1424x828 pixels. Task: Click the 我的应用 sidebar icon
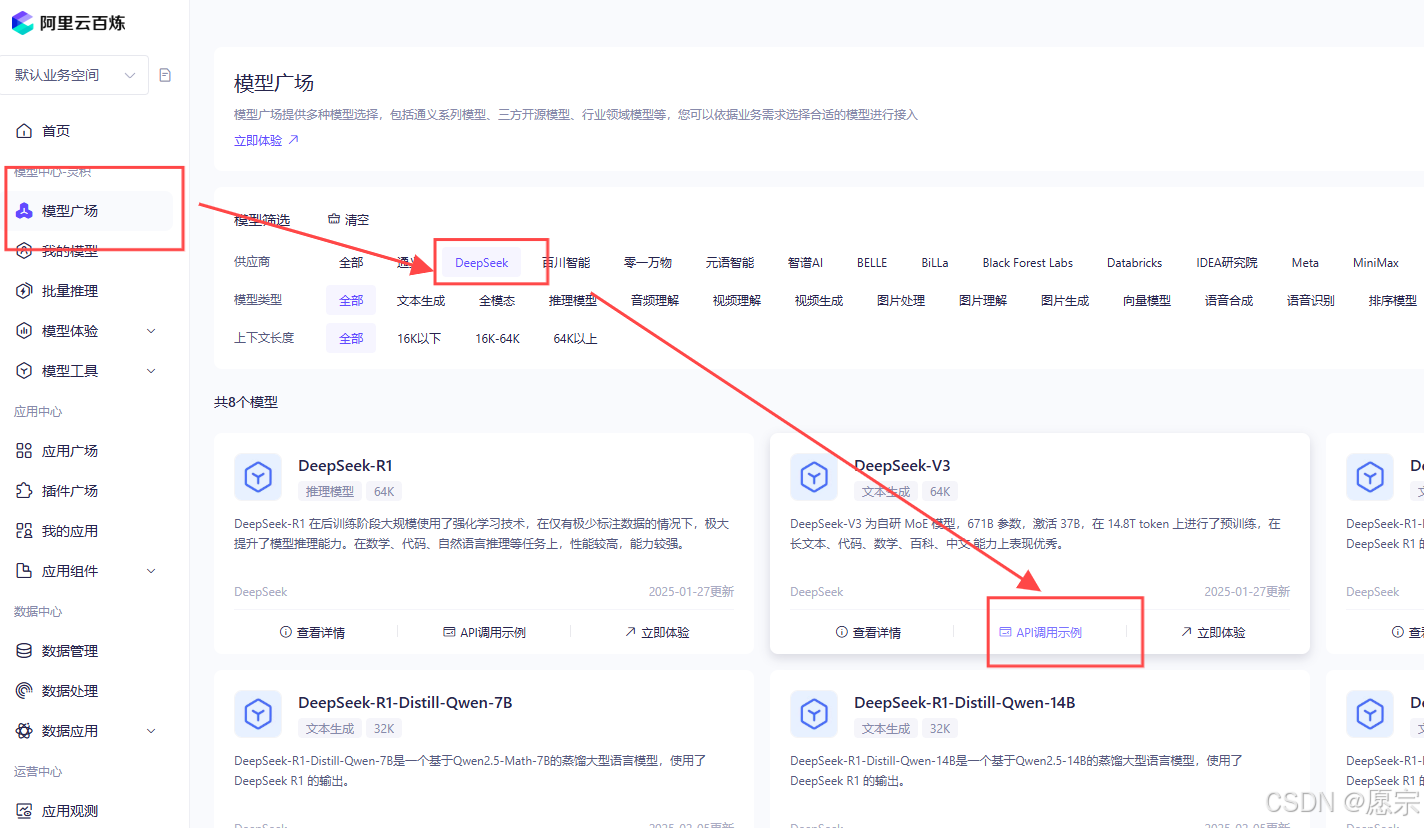(25, 531)
